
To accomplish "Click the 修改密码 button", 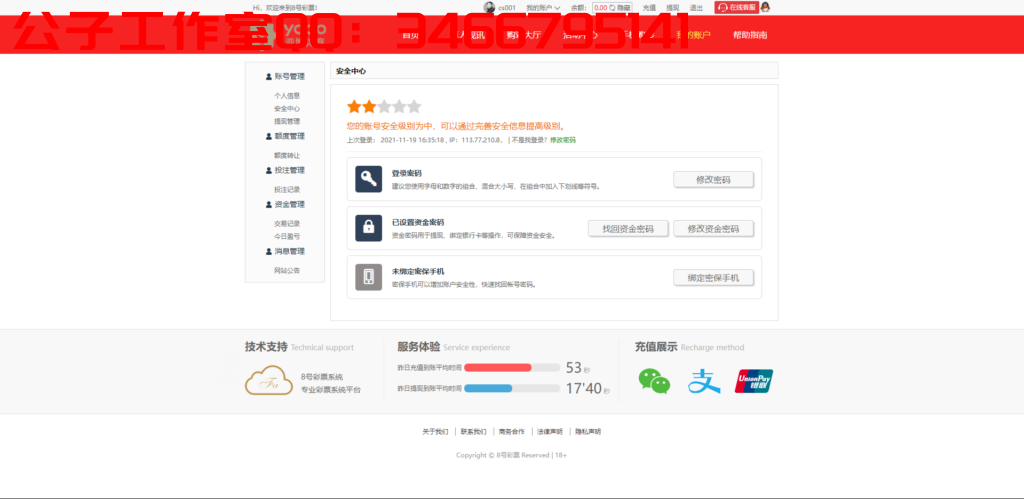I will click(x=713, y=180).
